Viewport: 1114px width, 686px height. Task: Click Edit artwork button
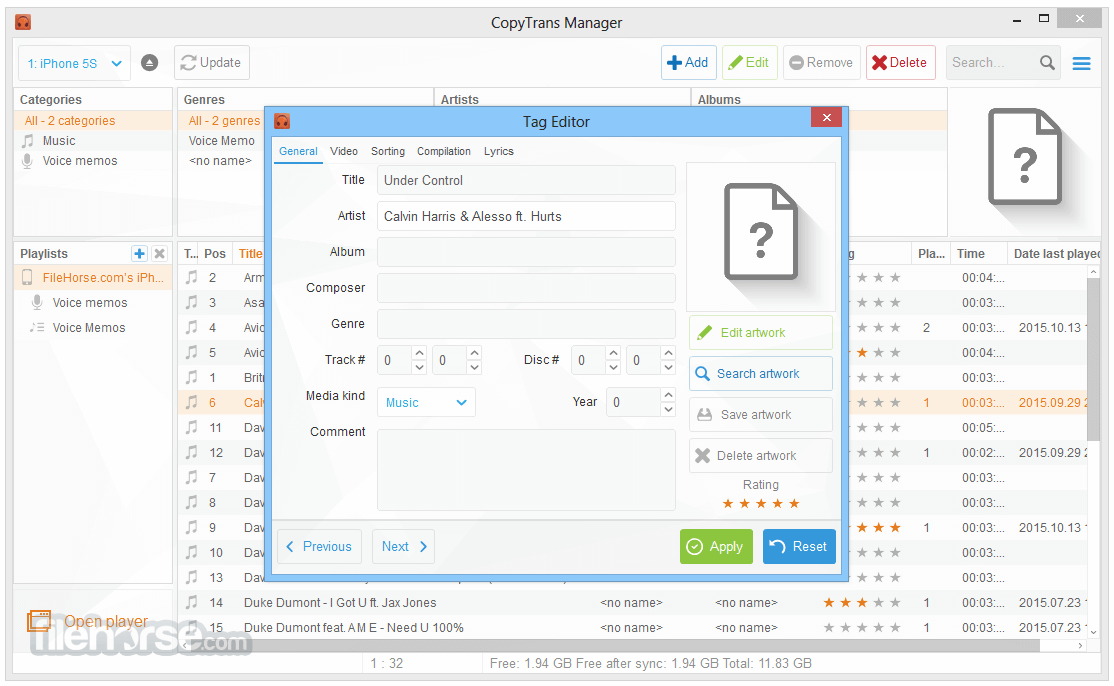click(761, 332)
